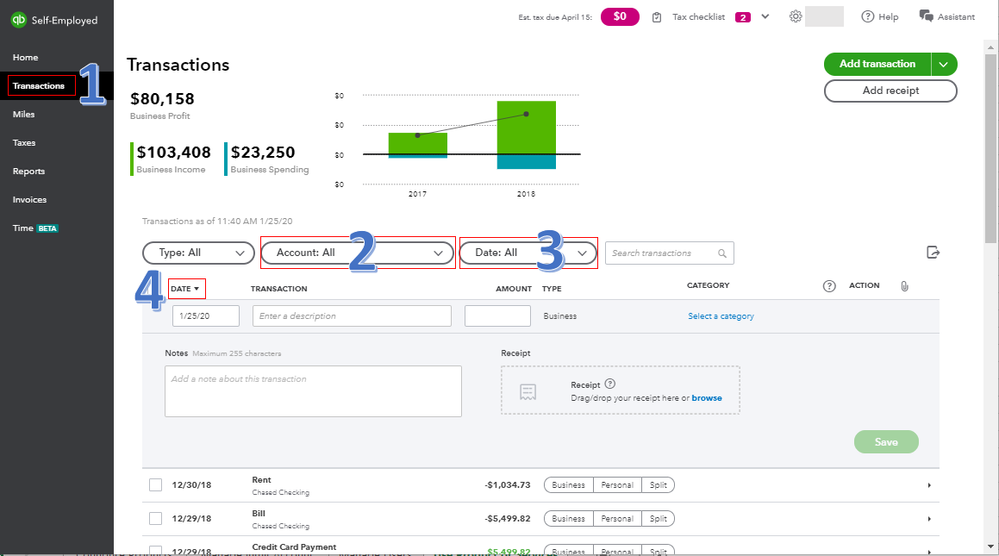Check the Bill transaction checkbox

tap(155, 519)
